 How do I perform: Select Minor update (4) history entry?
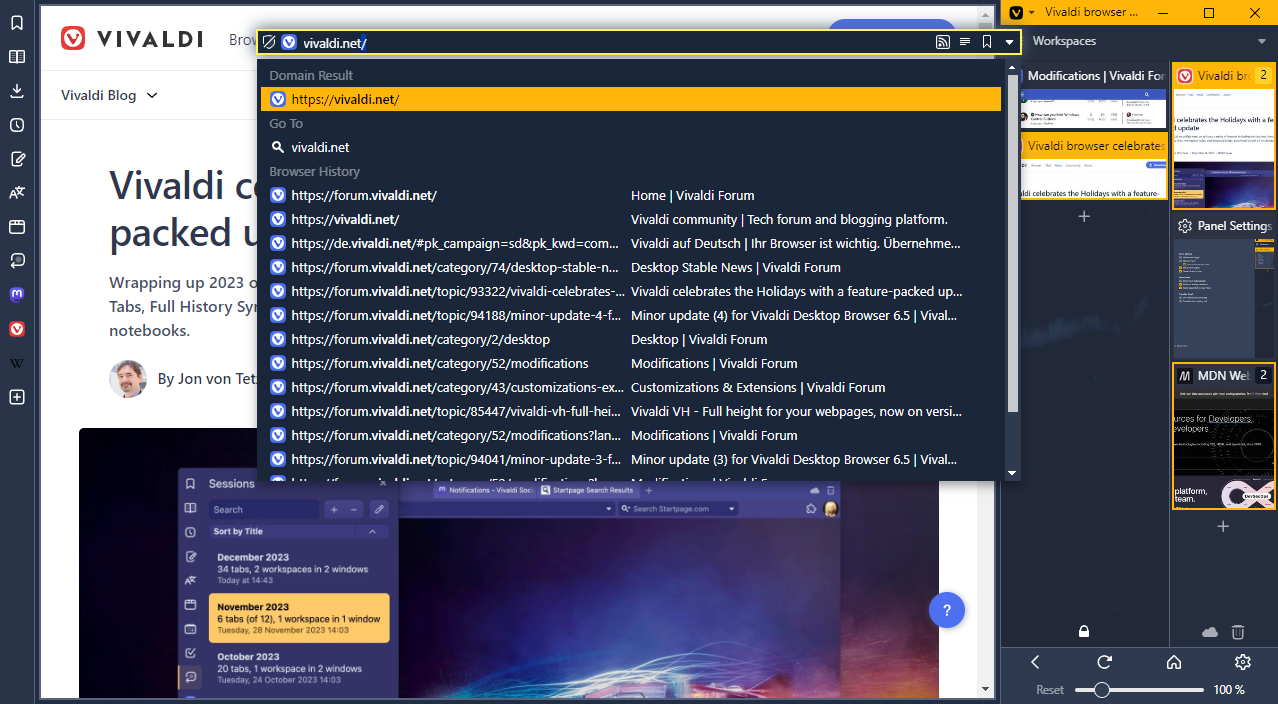tap(631, 315)
